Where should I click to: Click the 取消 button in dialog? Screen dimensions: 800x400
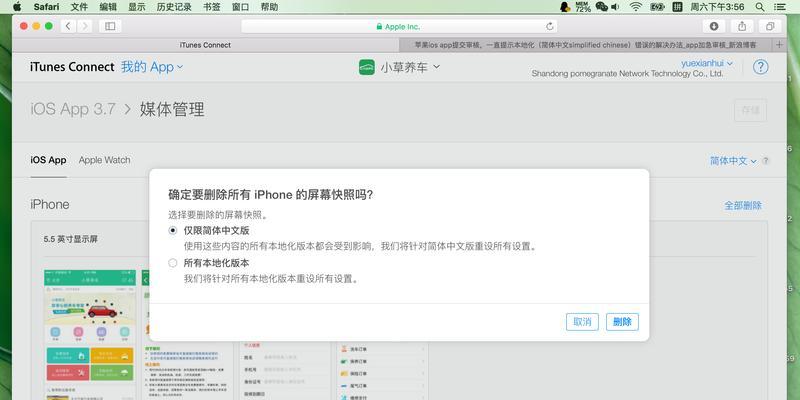click(582, 322)
